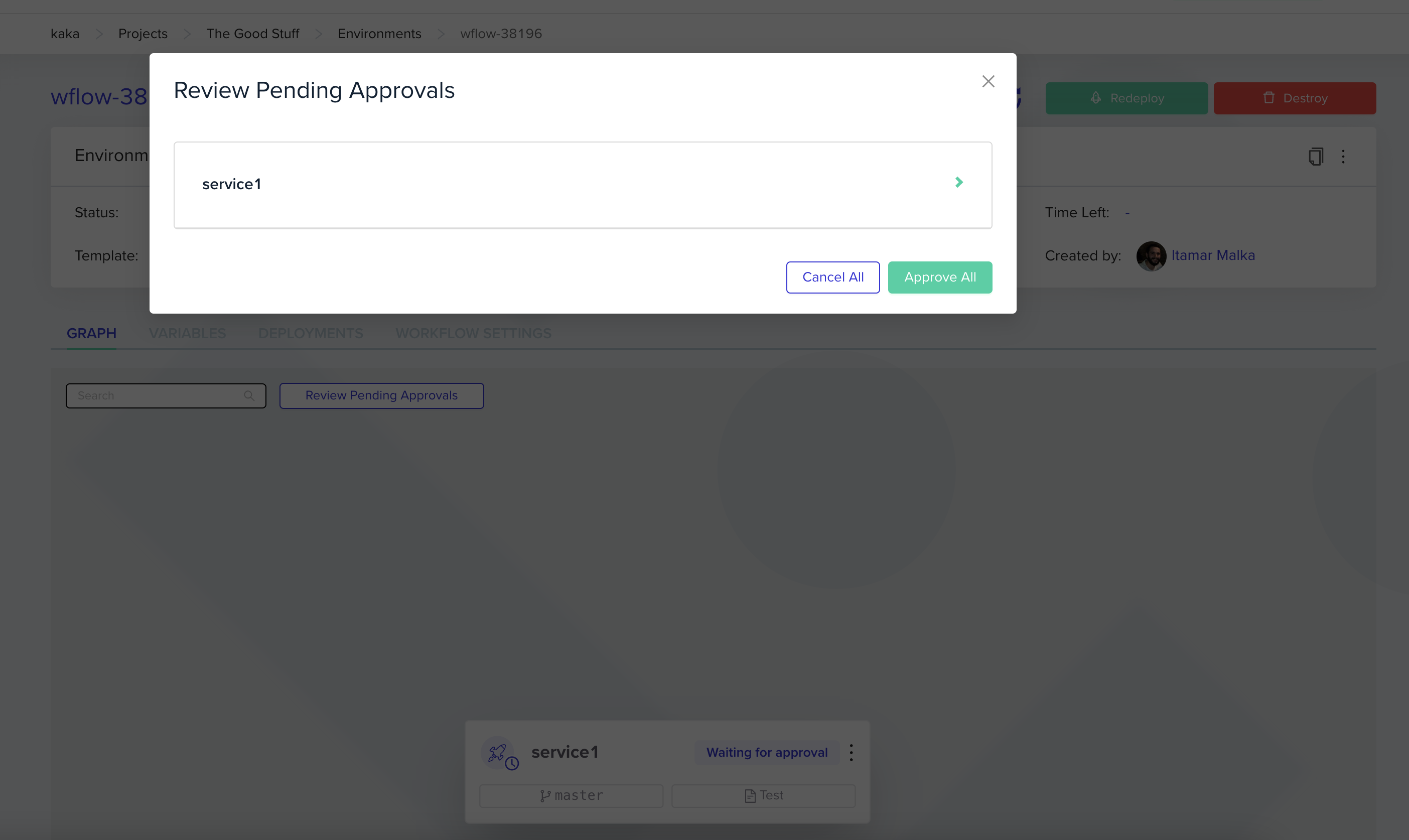Click the red Destroy button

click(x=1294, y=98)
